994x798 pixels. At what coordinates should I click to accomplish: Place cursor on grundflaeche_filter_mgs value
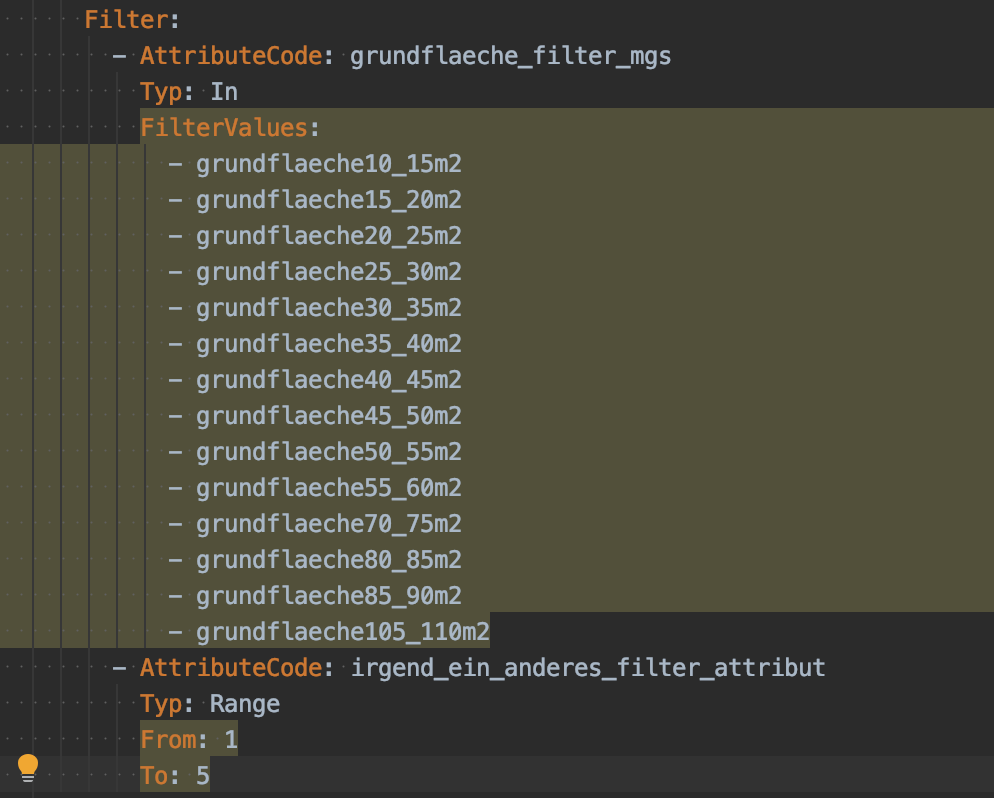point(510,55)
